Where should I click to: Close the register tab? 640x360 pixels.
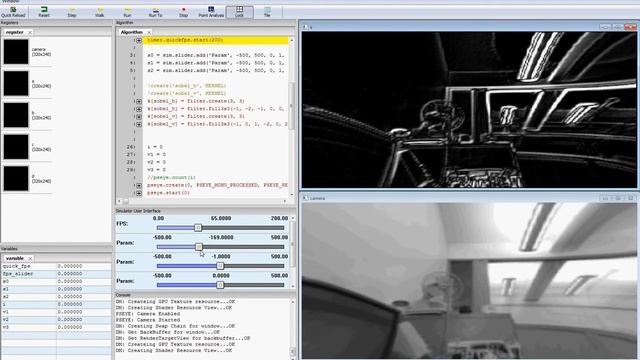coord(30,32)
